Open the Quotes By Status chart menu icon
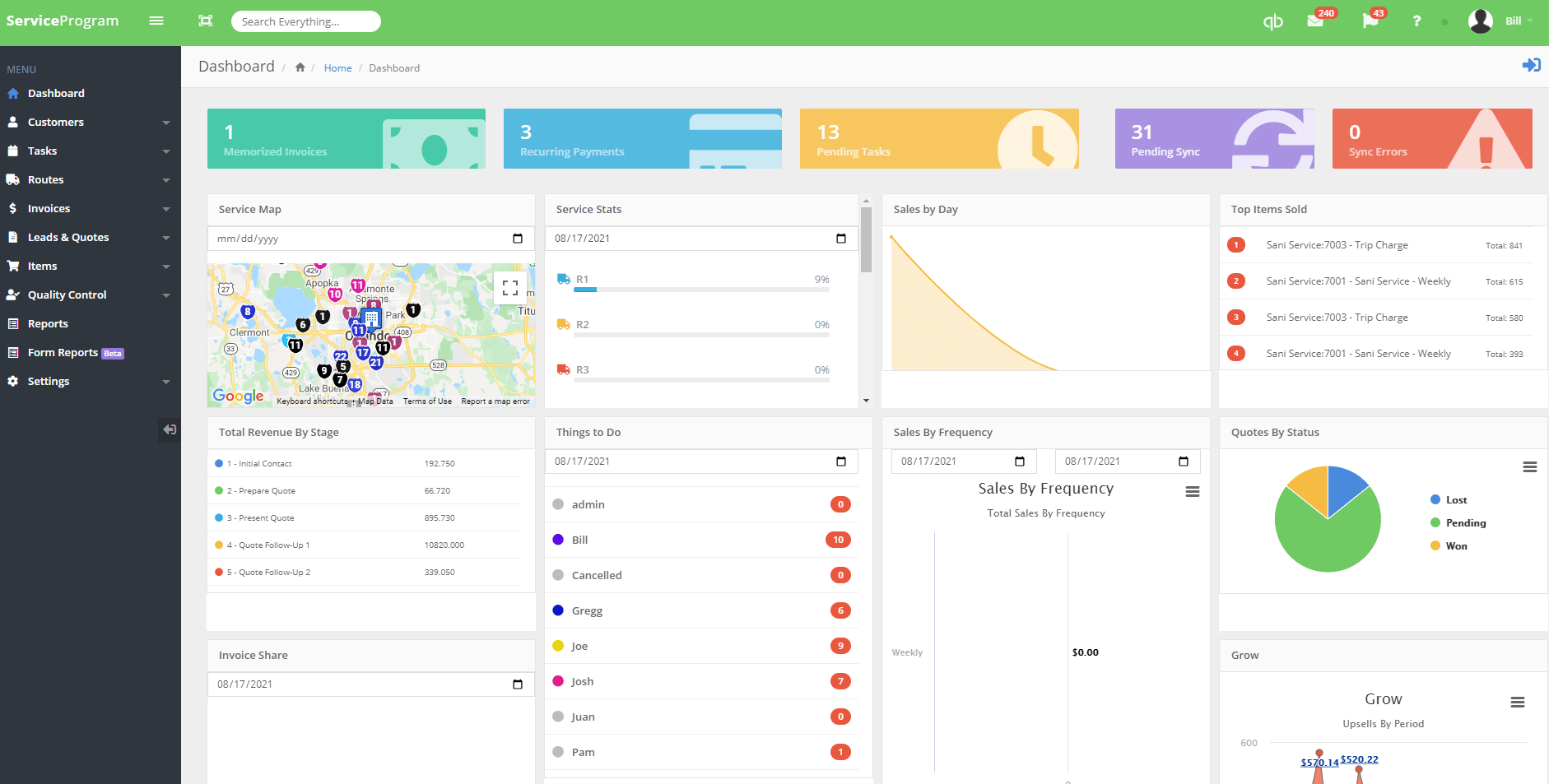Screen dimensions: 1549x784 pos(1530,467)
